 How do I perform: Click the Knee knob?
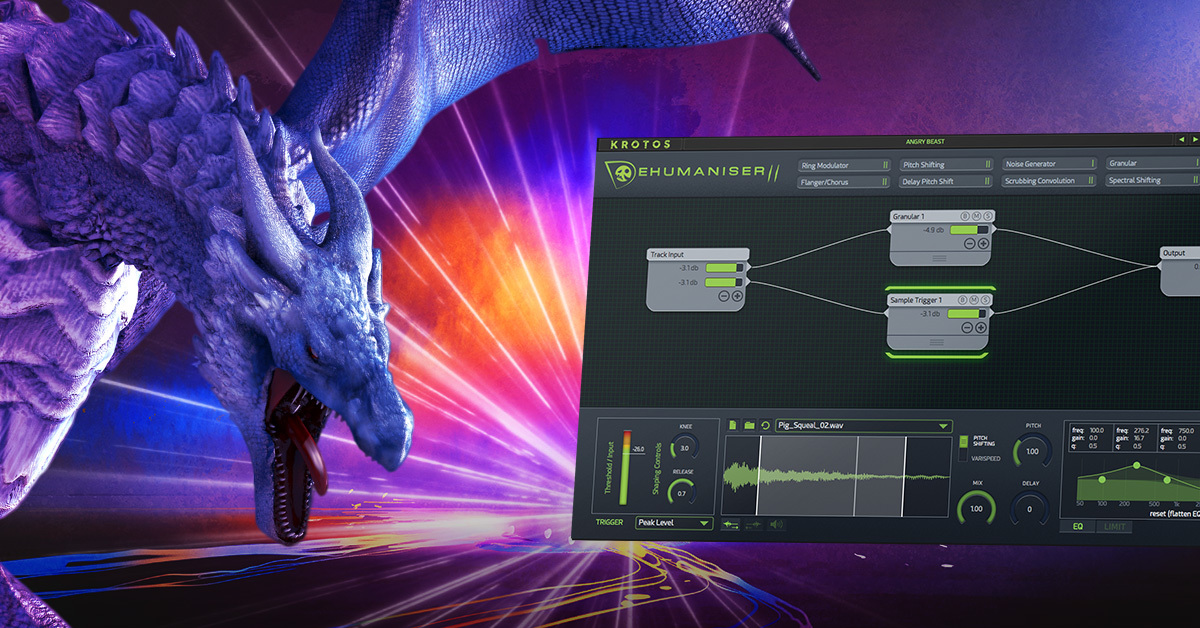(685, 447)
